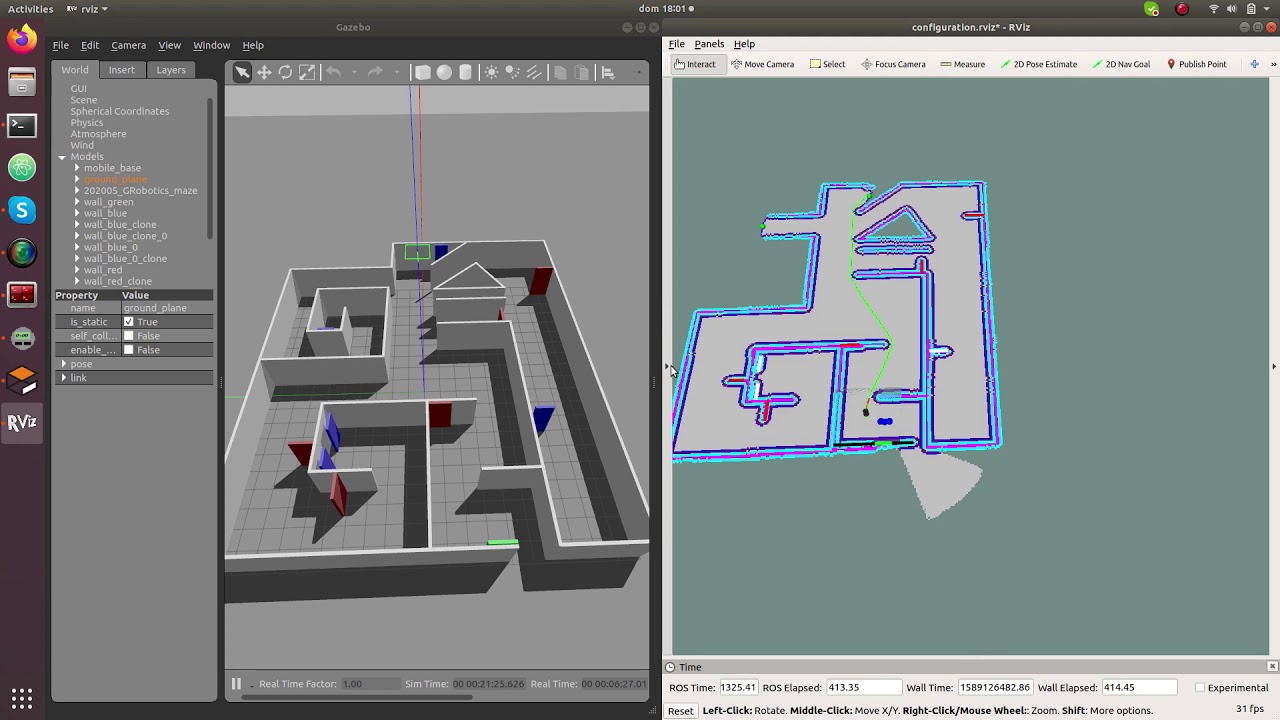This screenshot has width=1280, height=720.
Task: Toggle the self_collide checkbox
Action: (x=128, y=336)
